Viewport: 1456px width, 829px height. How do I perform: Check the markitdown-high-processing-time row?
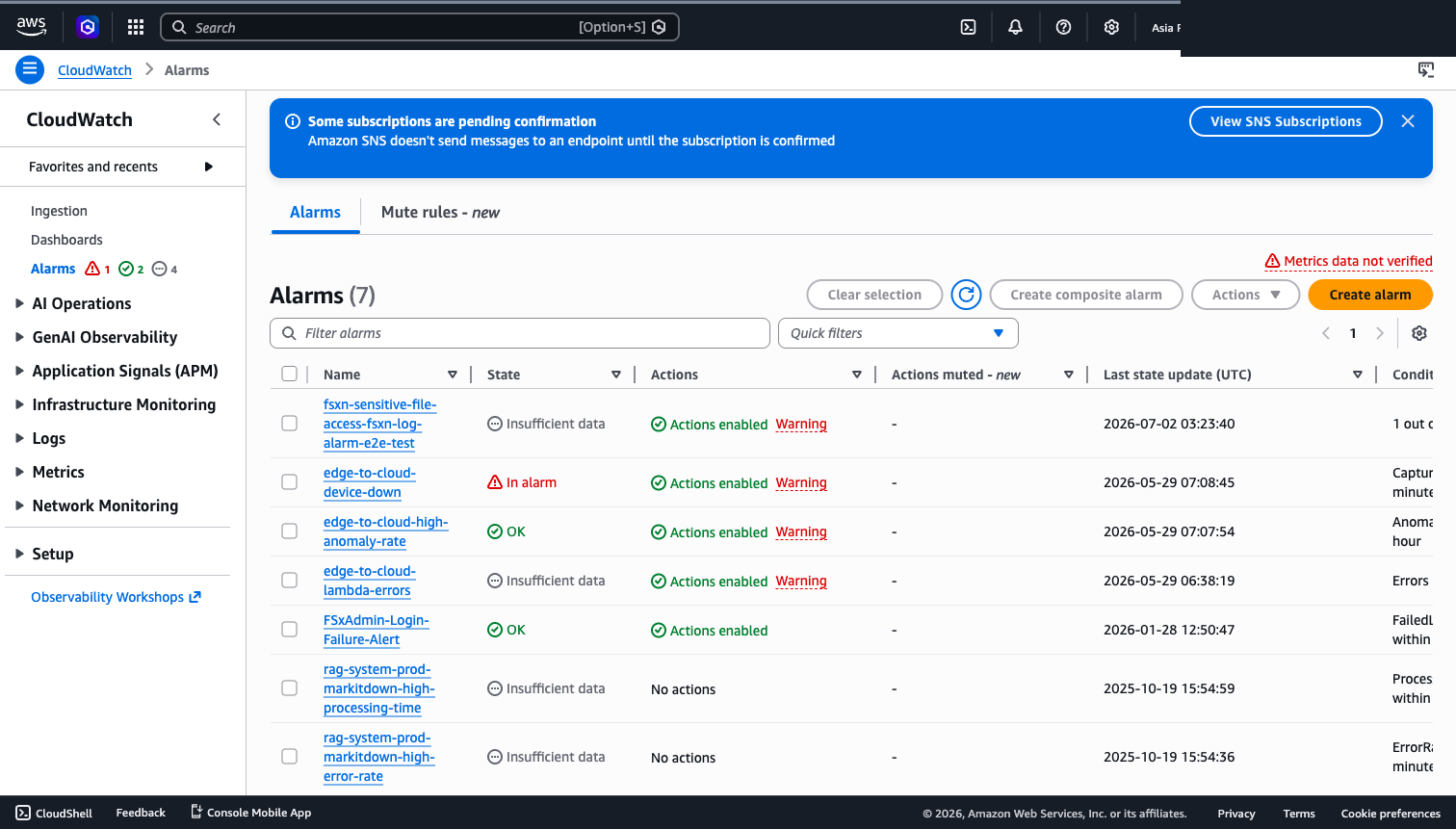289,687
